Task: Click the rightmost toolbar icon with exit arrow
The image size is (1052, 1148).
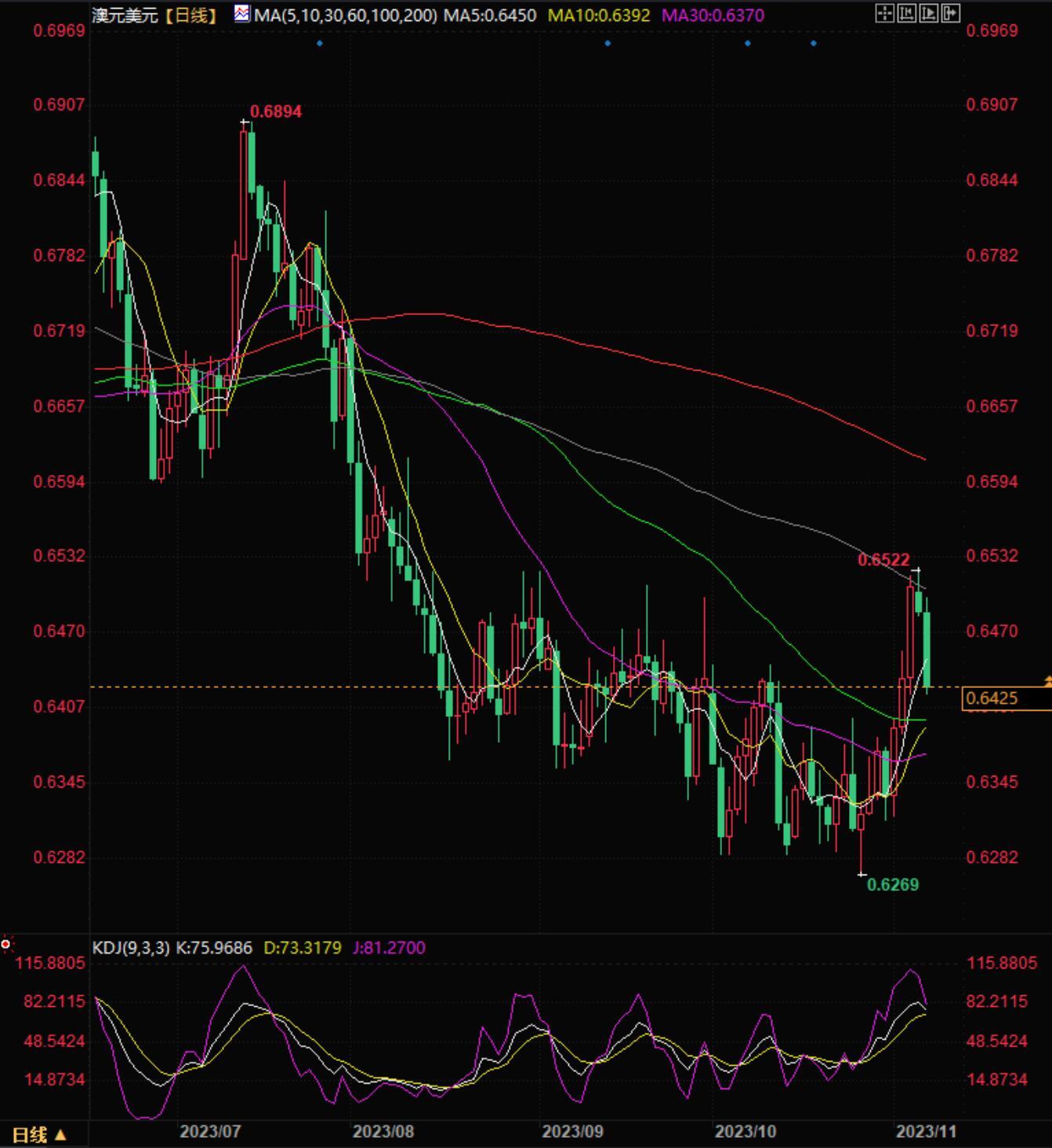Action: (950, 13)
